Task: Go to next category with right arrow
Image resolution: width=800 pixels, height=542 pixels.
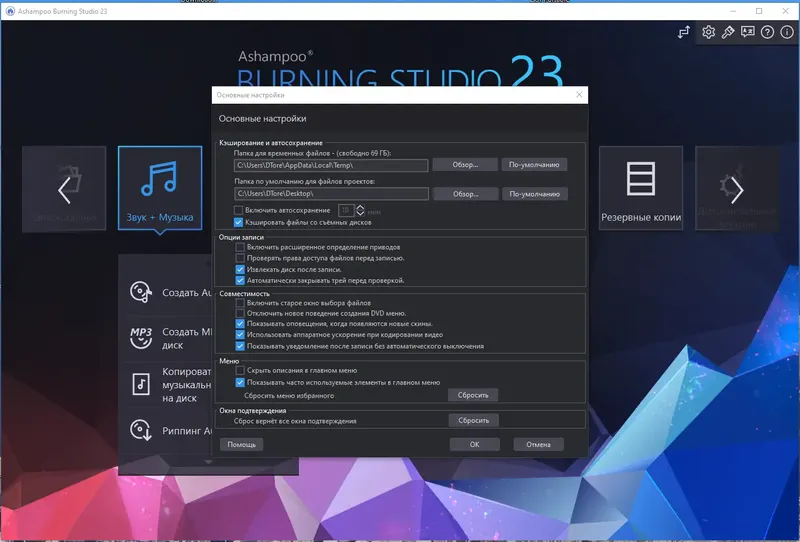Action: (x=737, y=190)
